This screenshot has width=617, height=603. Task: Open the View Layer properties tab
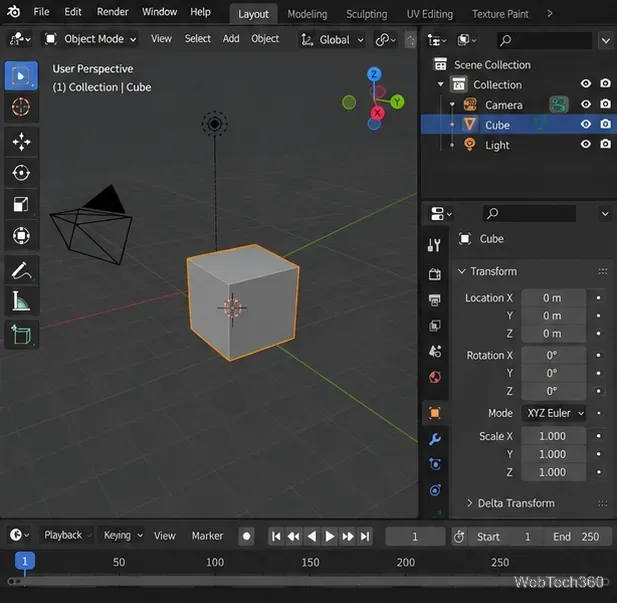(434, 326)
